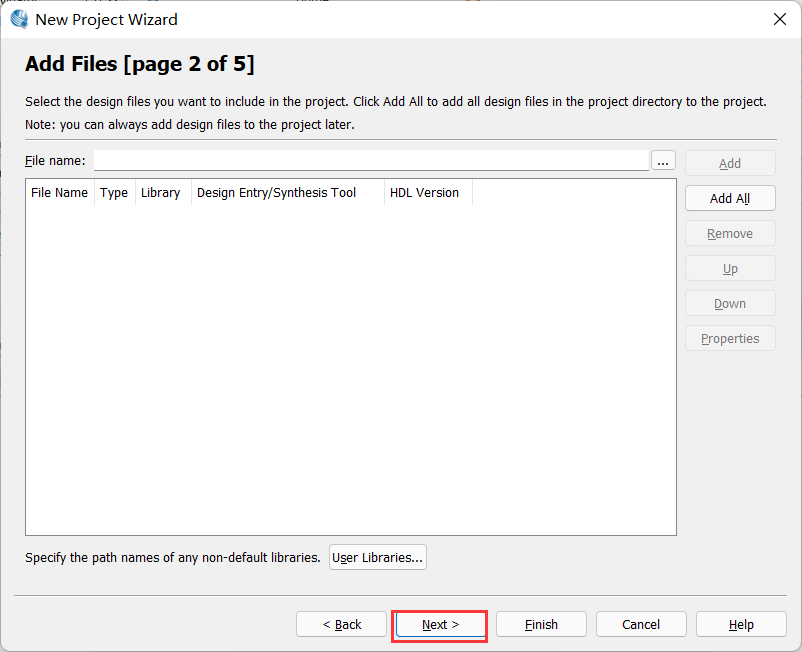Click Finish to complete the wizard
This screenshot has height=652, width=802.
[541, 624]
